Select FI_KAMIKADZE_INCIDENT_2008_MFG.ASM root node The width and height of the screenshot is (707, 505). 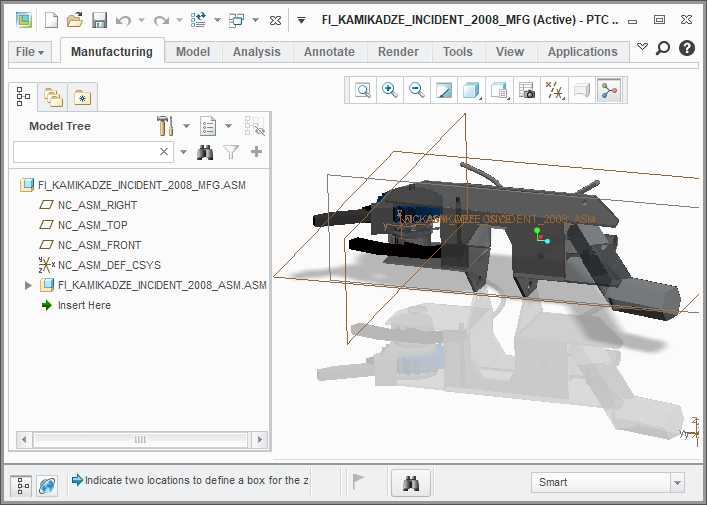tap(133, 185)
